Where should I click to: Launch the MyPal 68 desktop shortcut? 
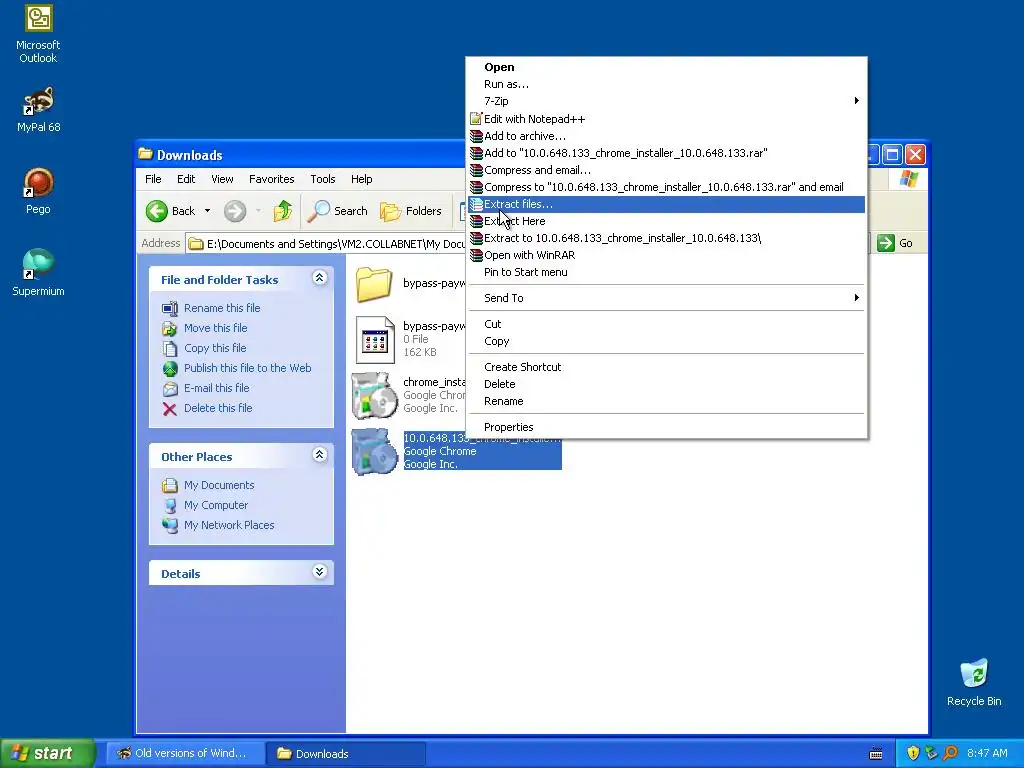click(38, 109)
